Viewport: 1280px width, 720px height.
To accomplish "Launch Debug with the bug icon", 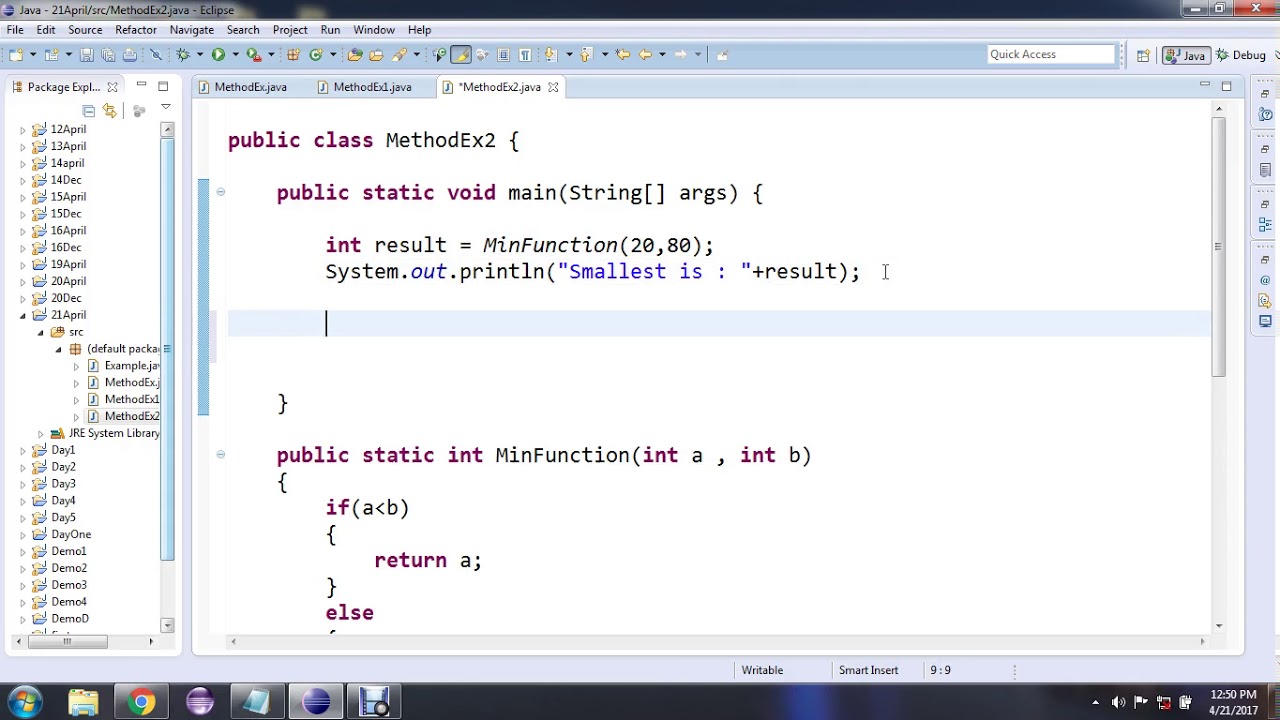I will (x=184, y=55).
